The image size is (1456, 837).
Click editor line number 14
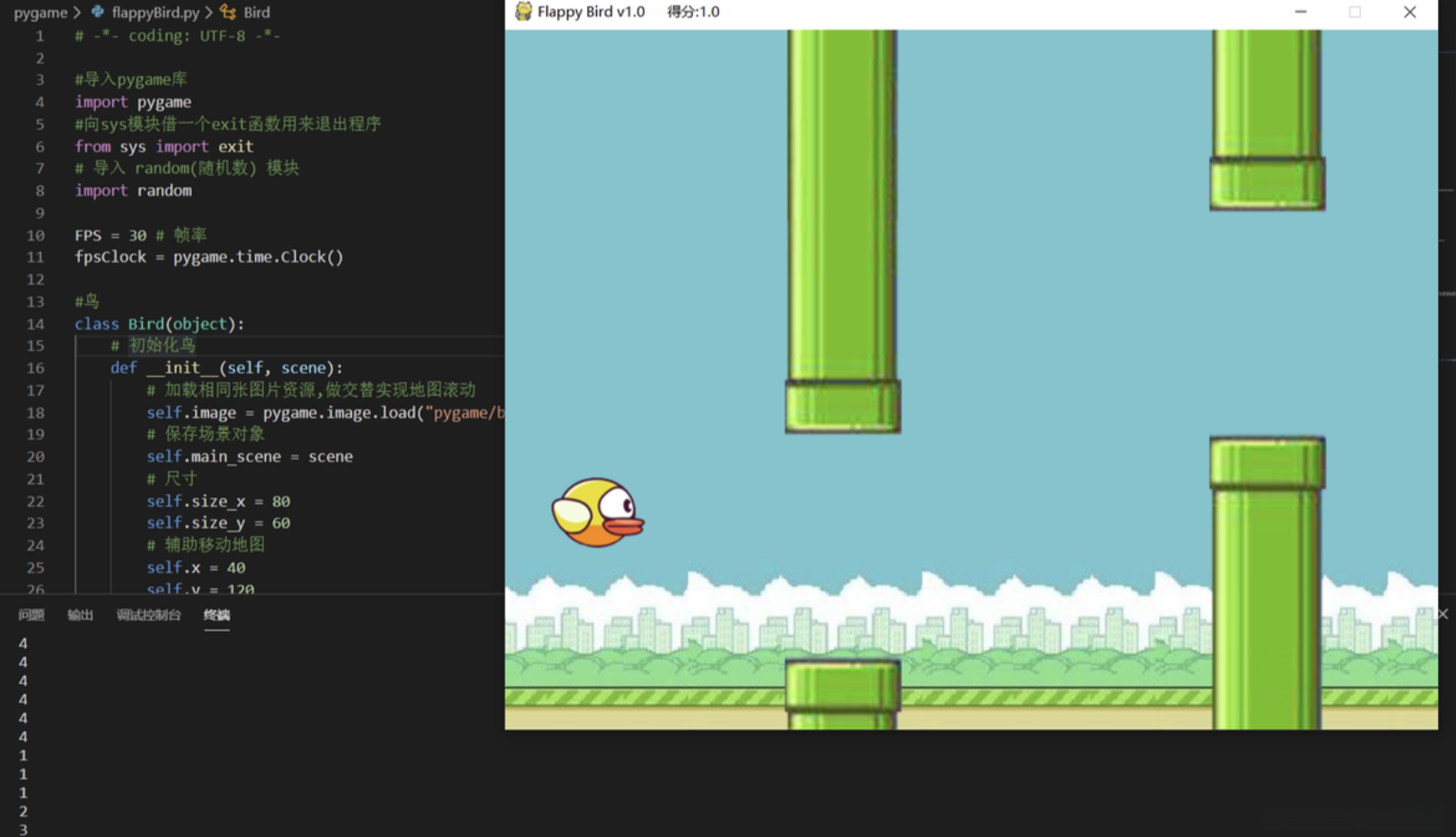[x=35, y=324]
